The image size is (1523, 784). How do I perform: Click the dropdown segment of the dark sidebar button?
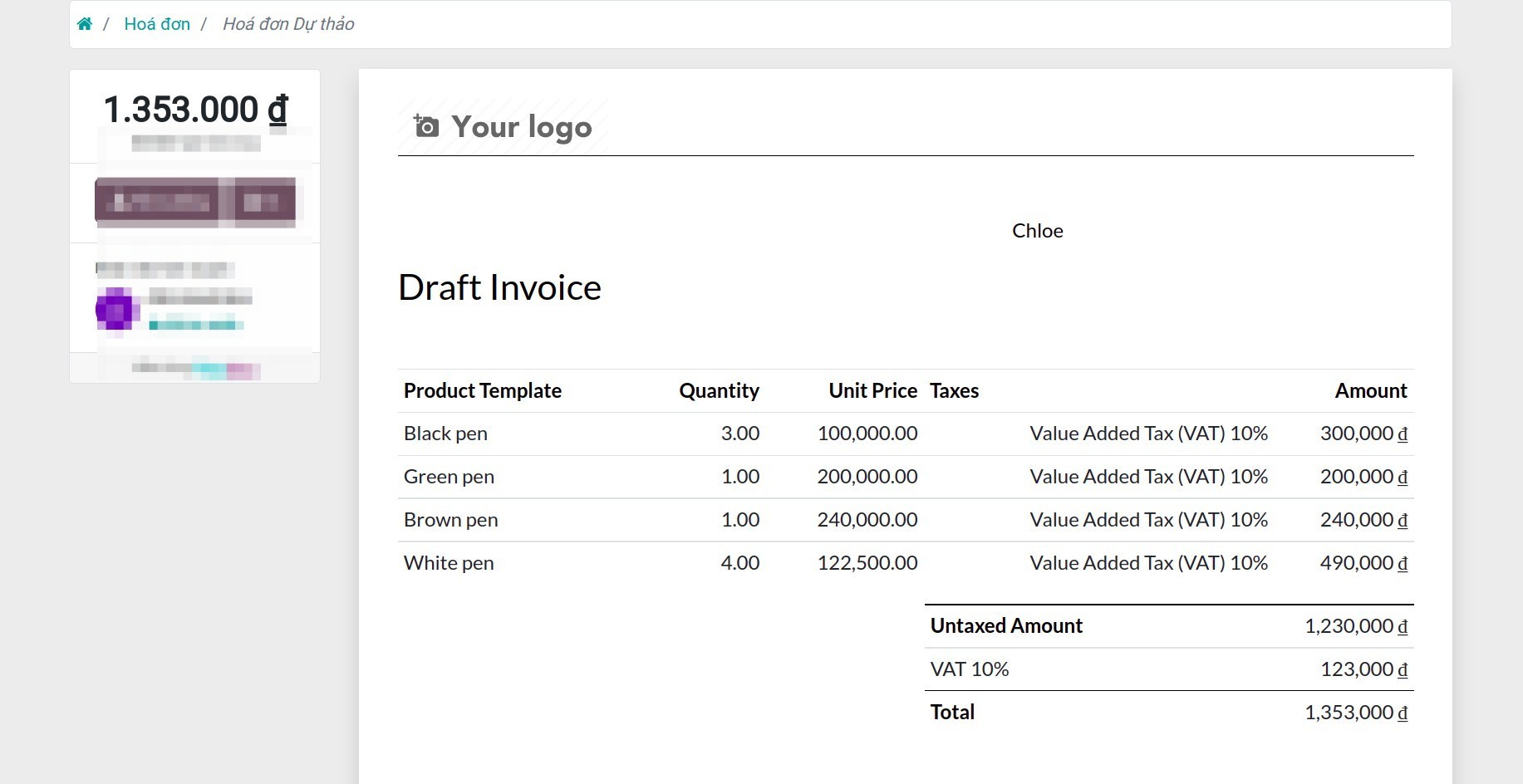tap(266, 200)
